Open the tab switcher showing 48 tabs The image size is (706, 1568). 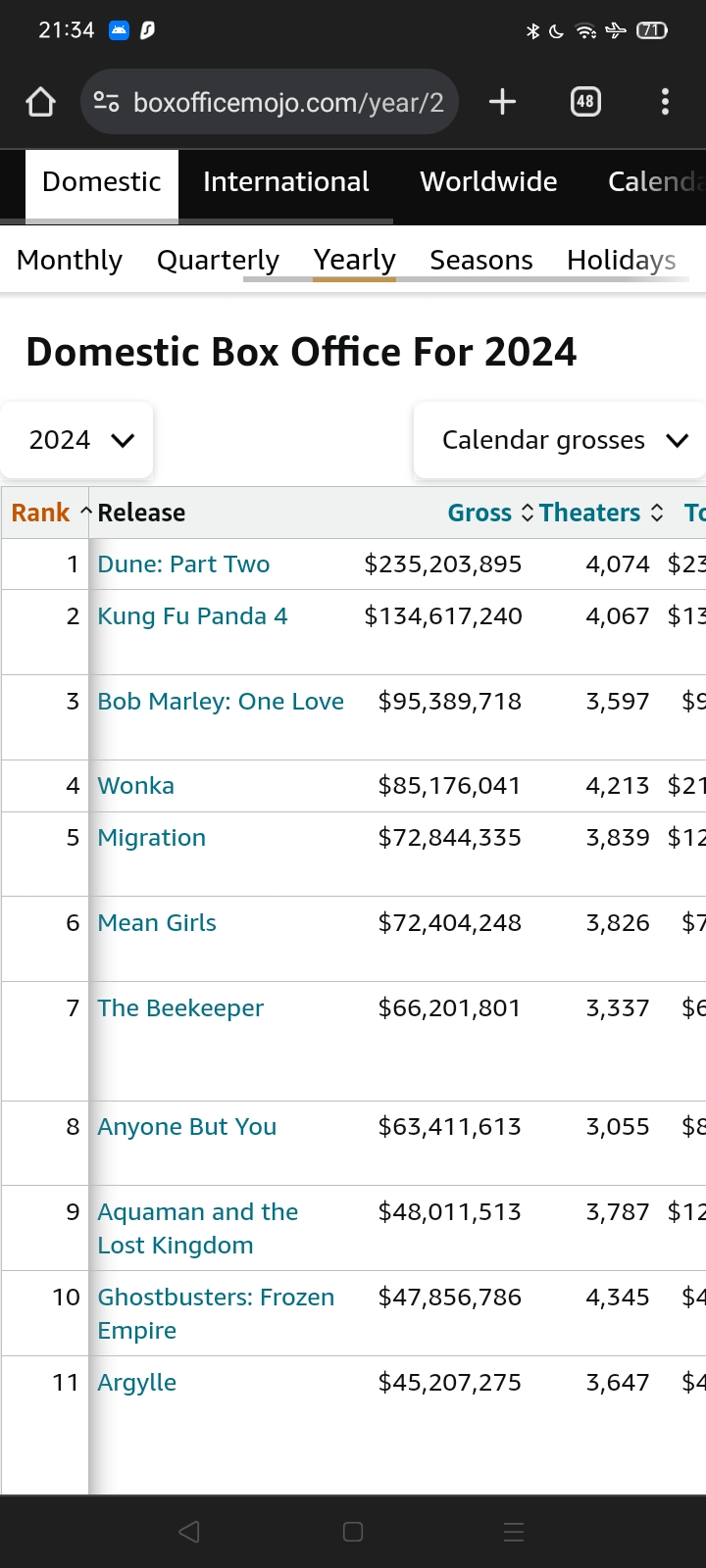585,102
